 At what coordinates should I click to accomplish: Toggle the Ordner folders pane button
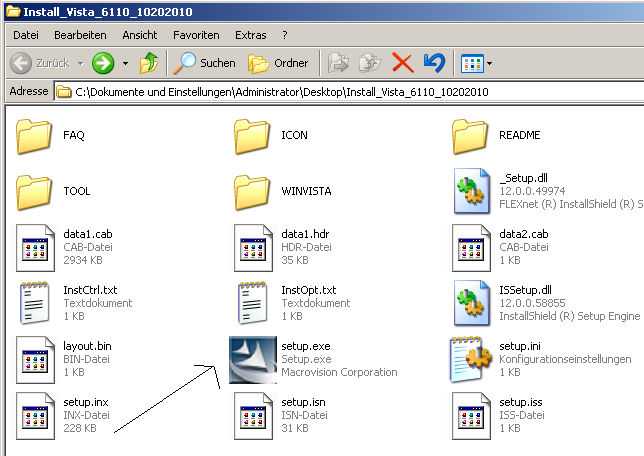[x=278, y=63]
